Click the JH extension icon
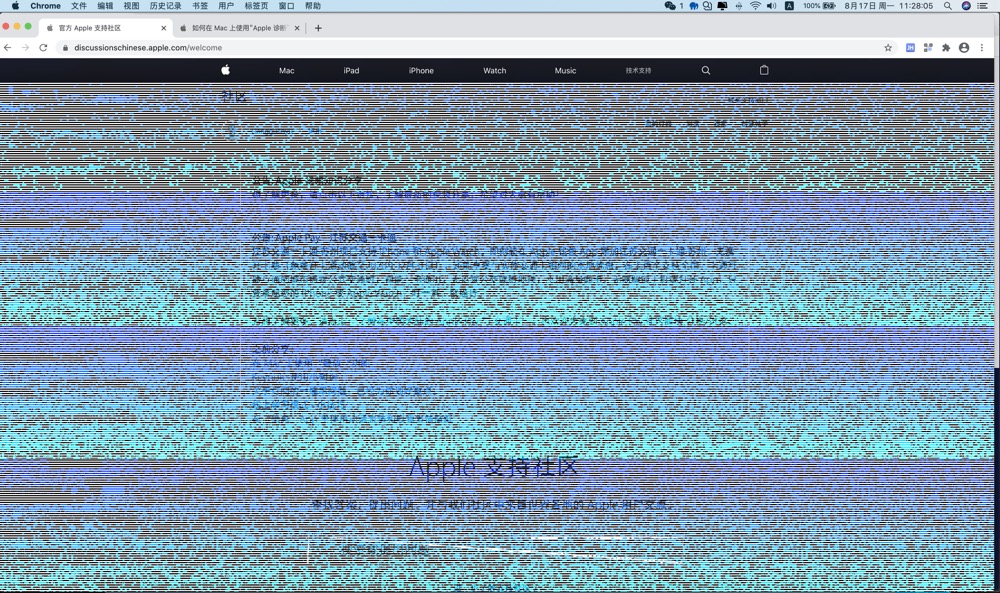The height and width of the screenshot is (593, 1000). [910, 47]
